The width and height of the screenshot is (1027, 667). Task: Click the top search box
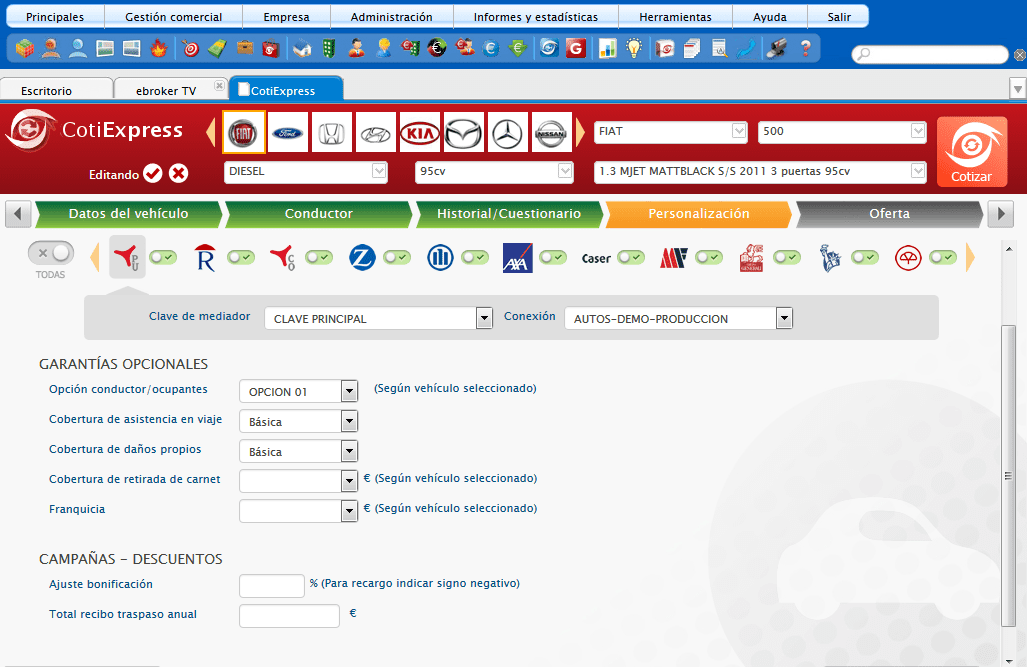click(930, 54)
